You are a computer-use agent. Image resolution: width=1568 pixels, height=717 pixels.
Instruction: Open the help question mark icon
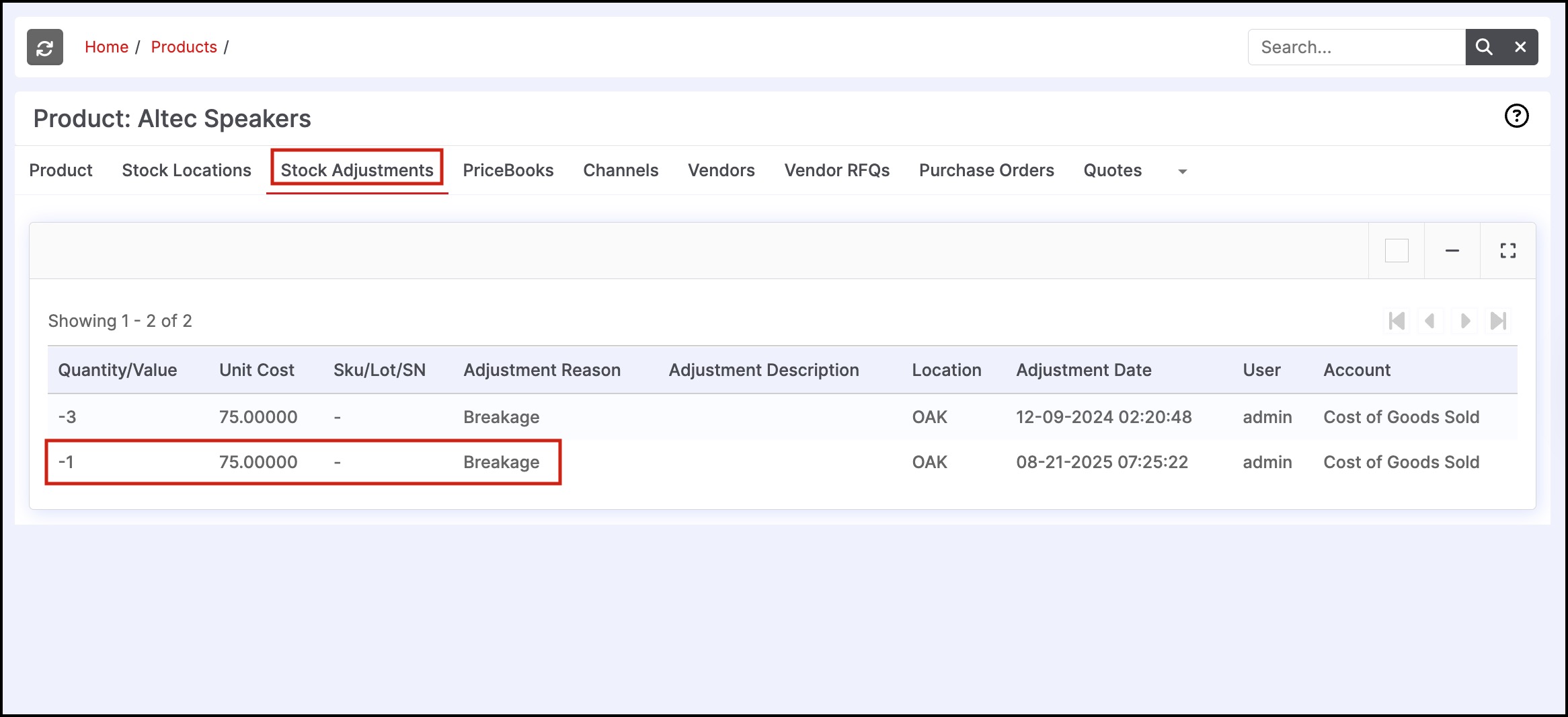[x=1516, y=116]
